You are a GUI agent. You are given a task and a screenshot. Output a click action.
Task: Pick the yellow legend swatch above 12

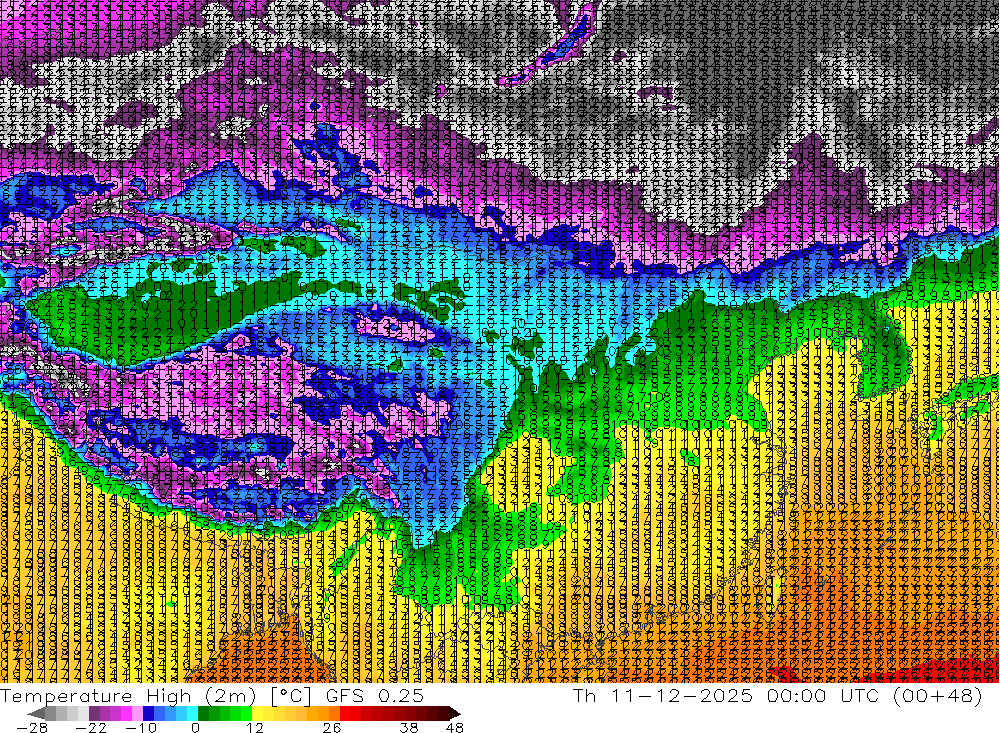click(258, 714)
